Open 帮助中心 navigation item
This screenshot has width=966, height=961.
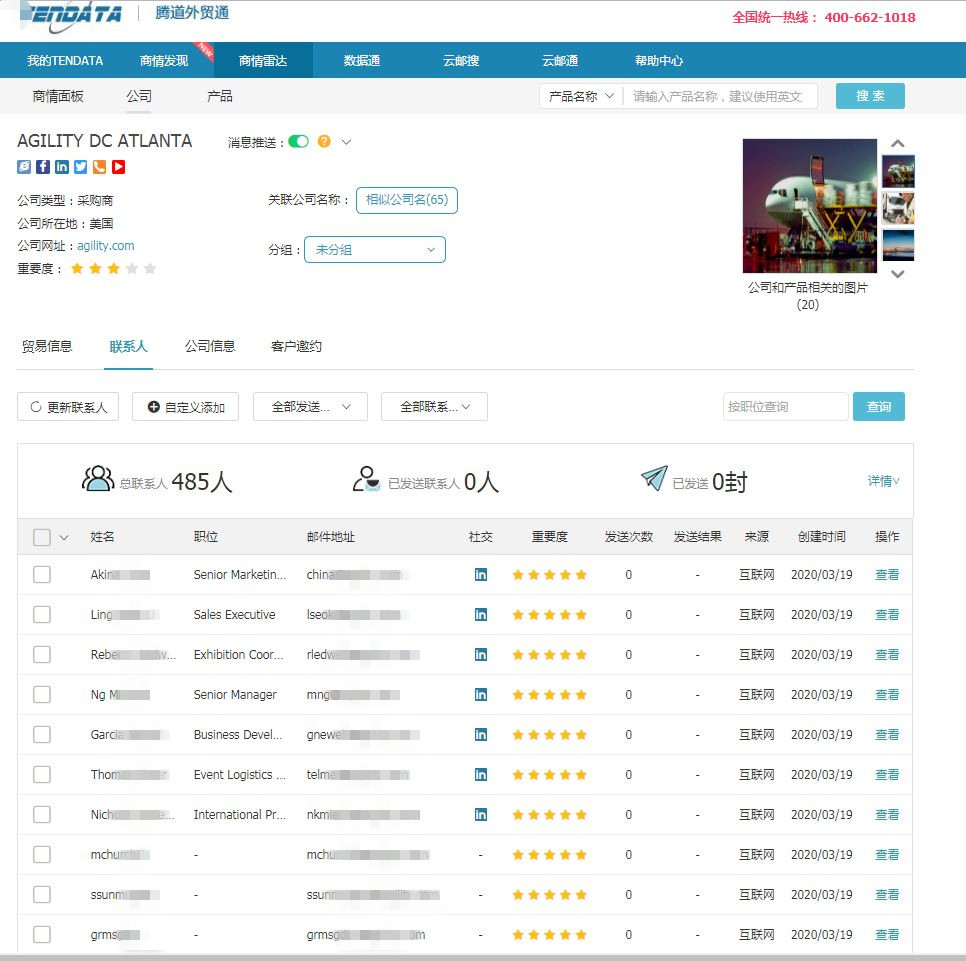[659, 60]
